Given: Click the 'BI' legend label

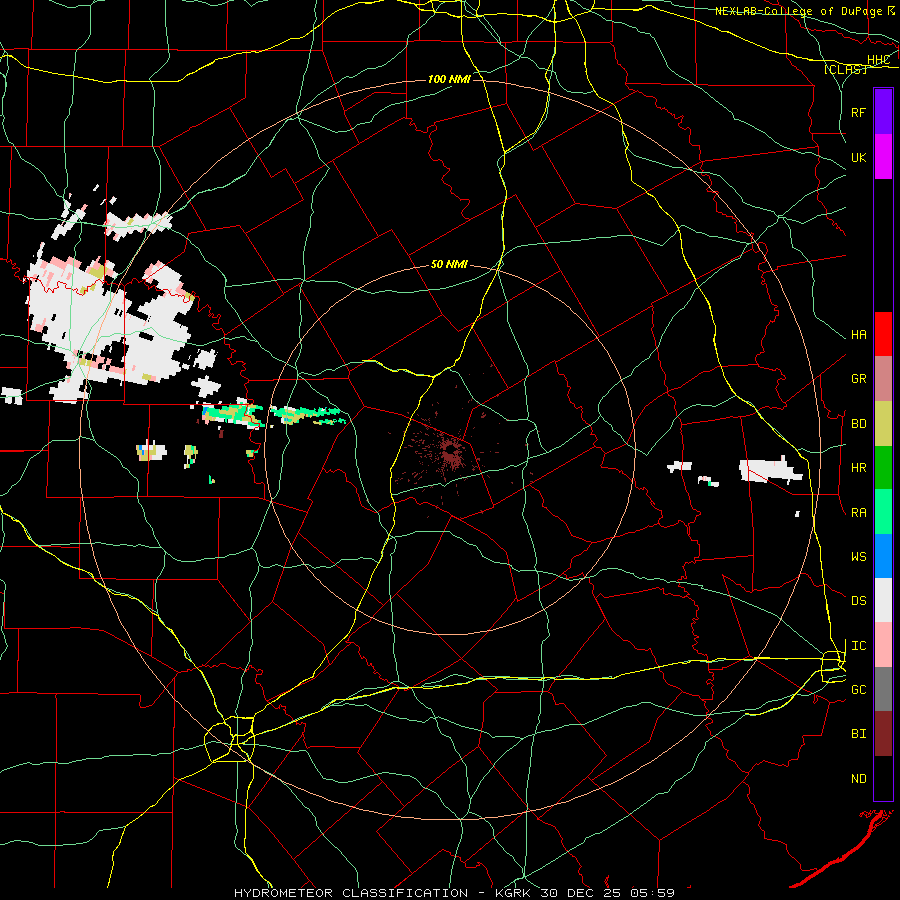Looking at the screenshot, I should 858,734.
